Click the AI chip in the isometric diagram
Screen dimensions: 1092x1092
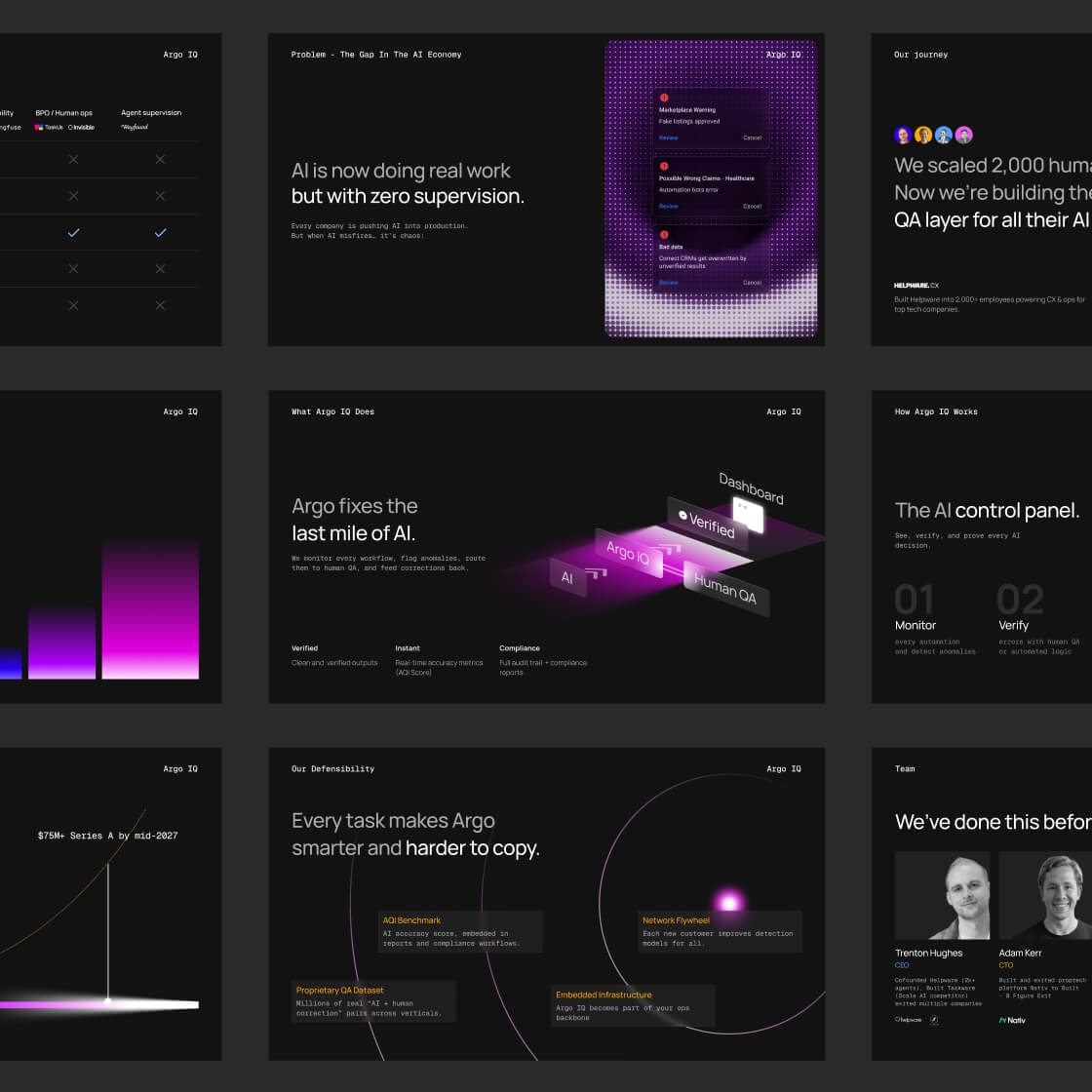click(567, 577)
